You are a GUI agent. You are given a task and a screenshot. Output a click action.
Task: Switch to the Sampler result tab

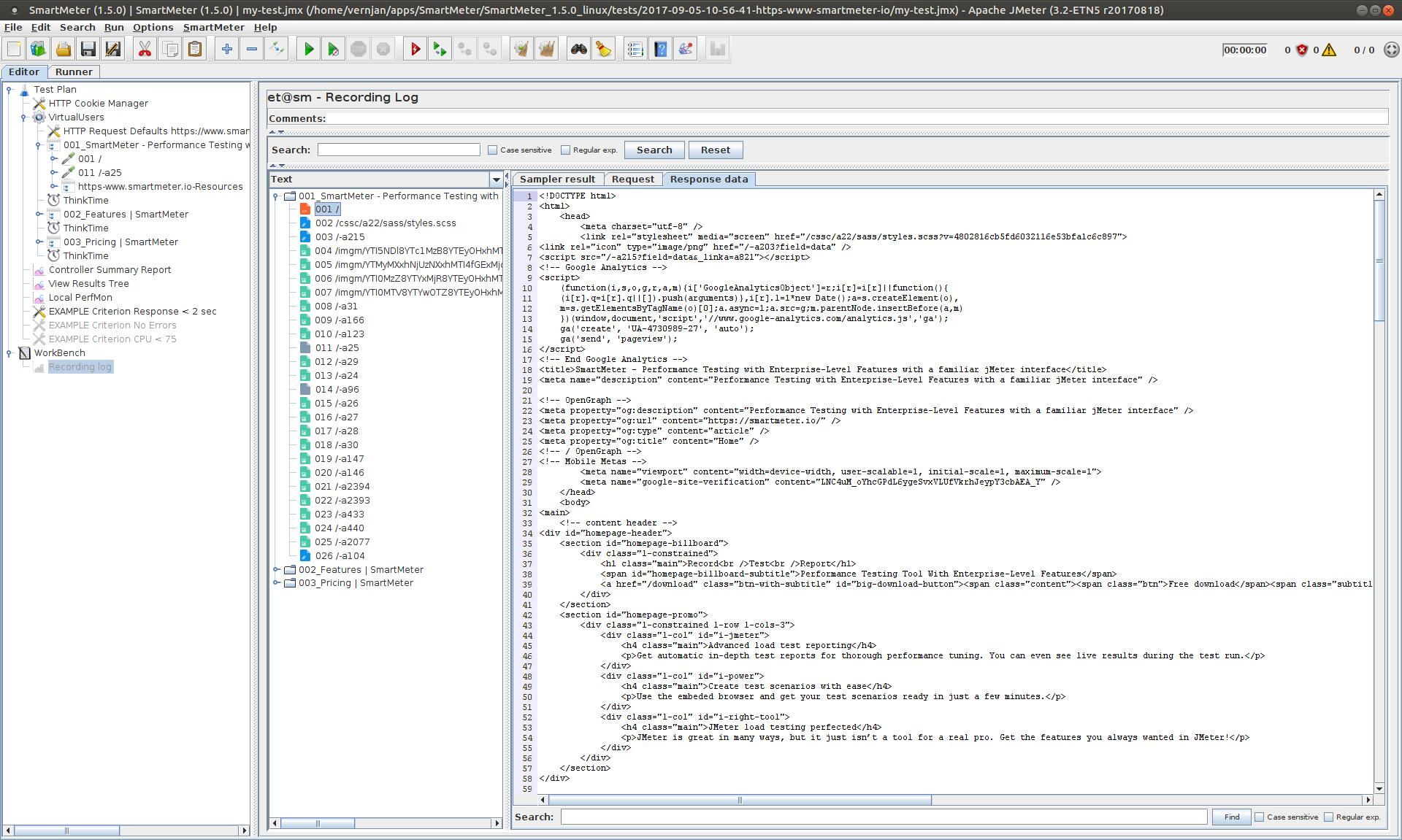[x=557, y=180]
